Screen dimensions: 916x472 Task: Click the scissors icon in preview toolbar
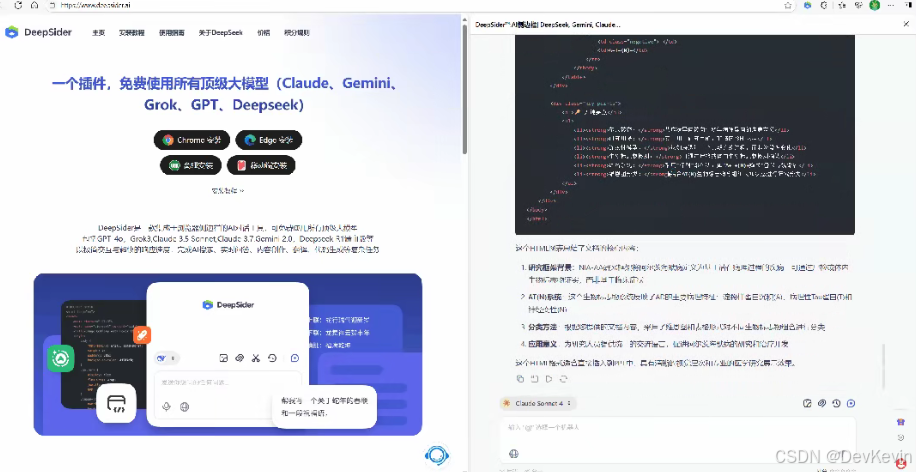pyautogui.click(x=256, y=358)
